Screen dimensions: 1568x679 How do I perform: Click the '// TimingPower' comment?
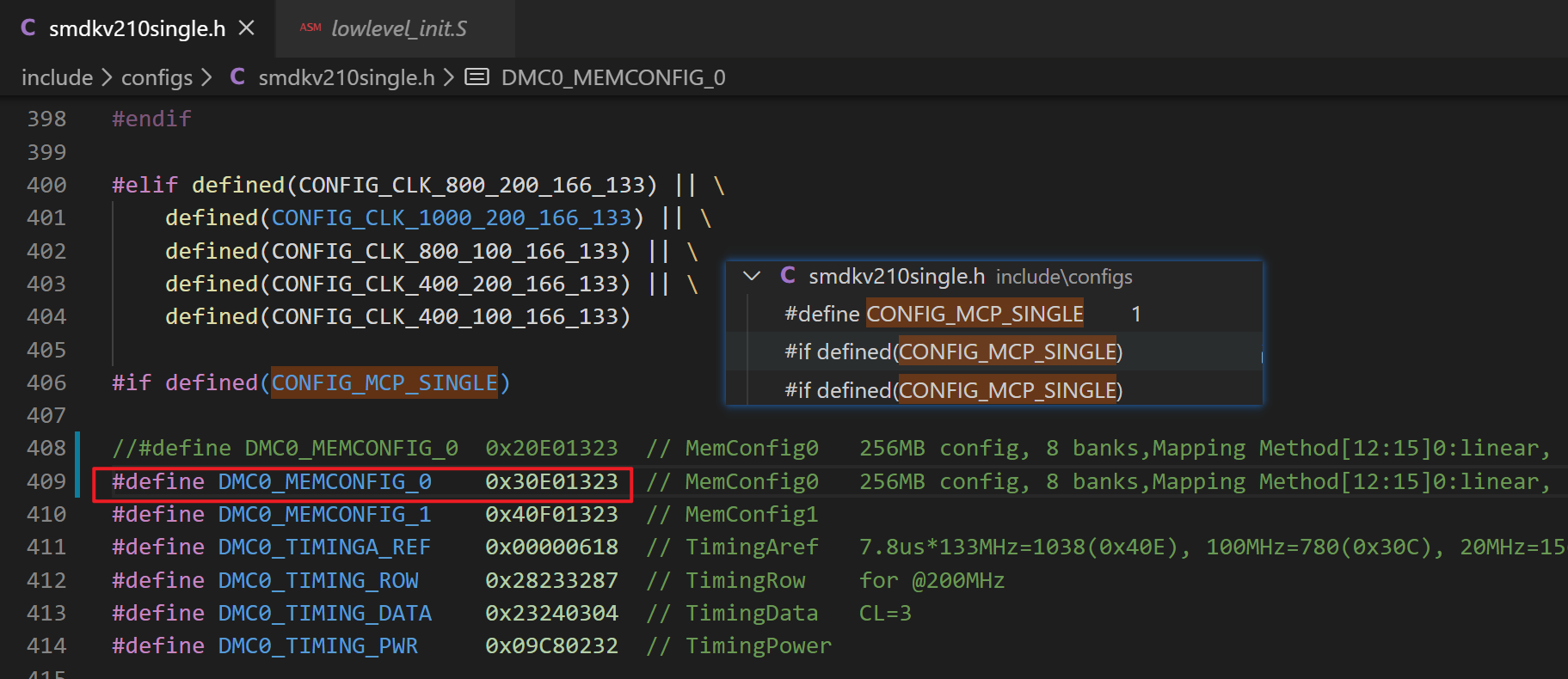739,645
